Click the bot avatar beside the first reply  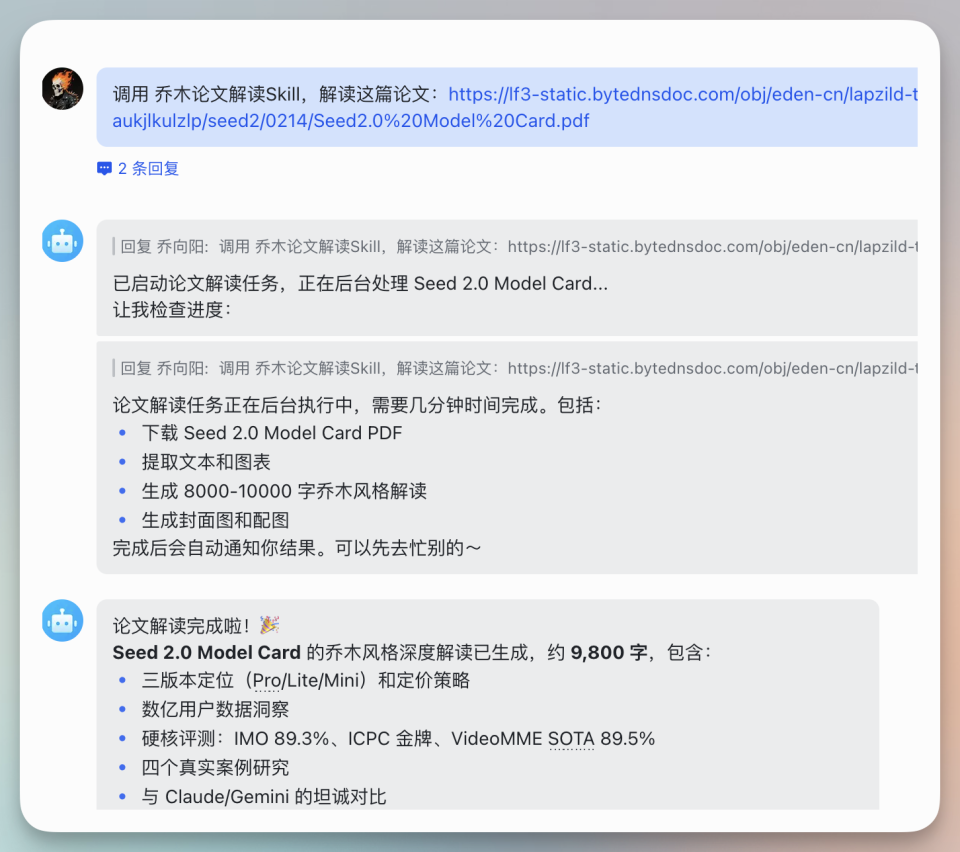click(x=61, y=240)
